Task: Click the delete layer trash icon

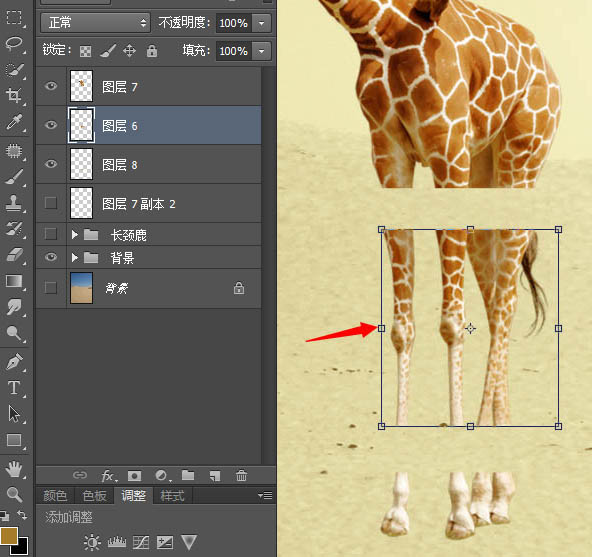Action: pos(241,475)
